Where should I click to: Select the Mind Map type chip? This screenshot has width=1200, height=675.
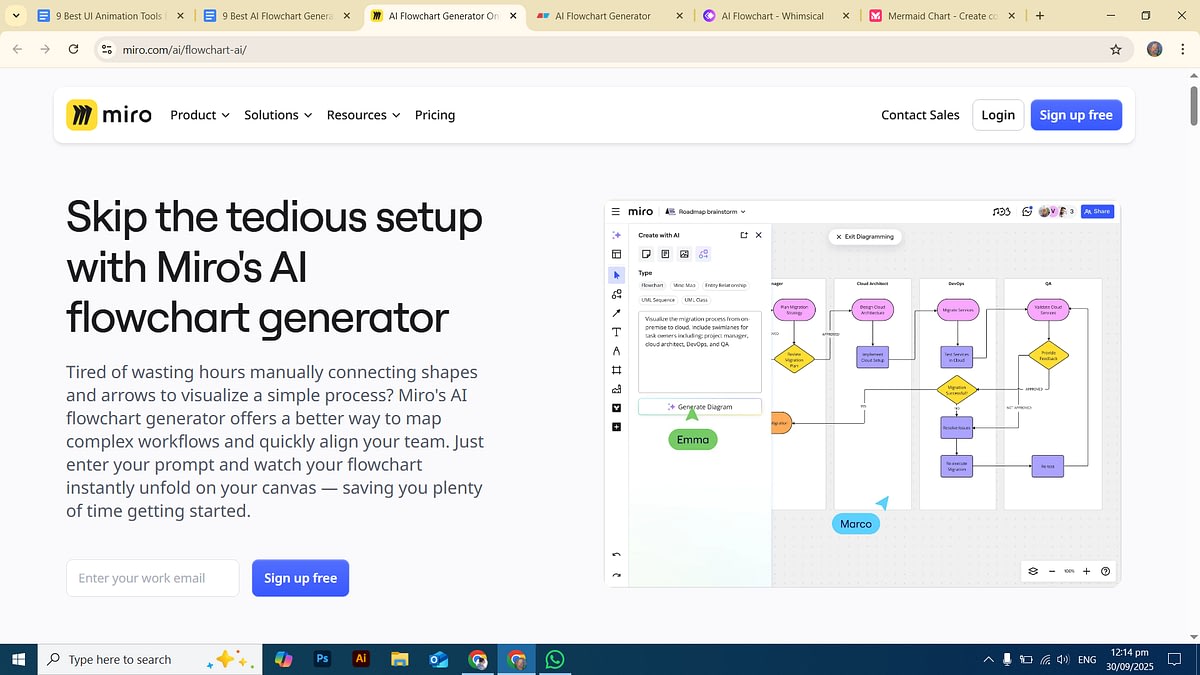click(684, 285)
